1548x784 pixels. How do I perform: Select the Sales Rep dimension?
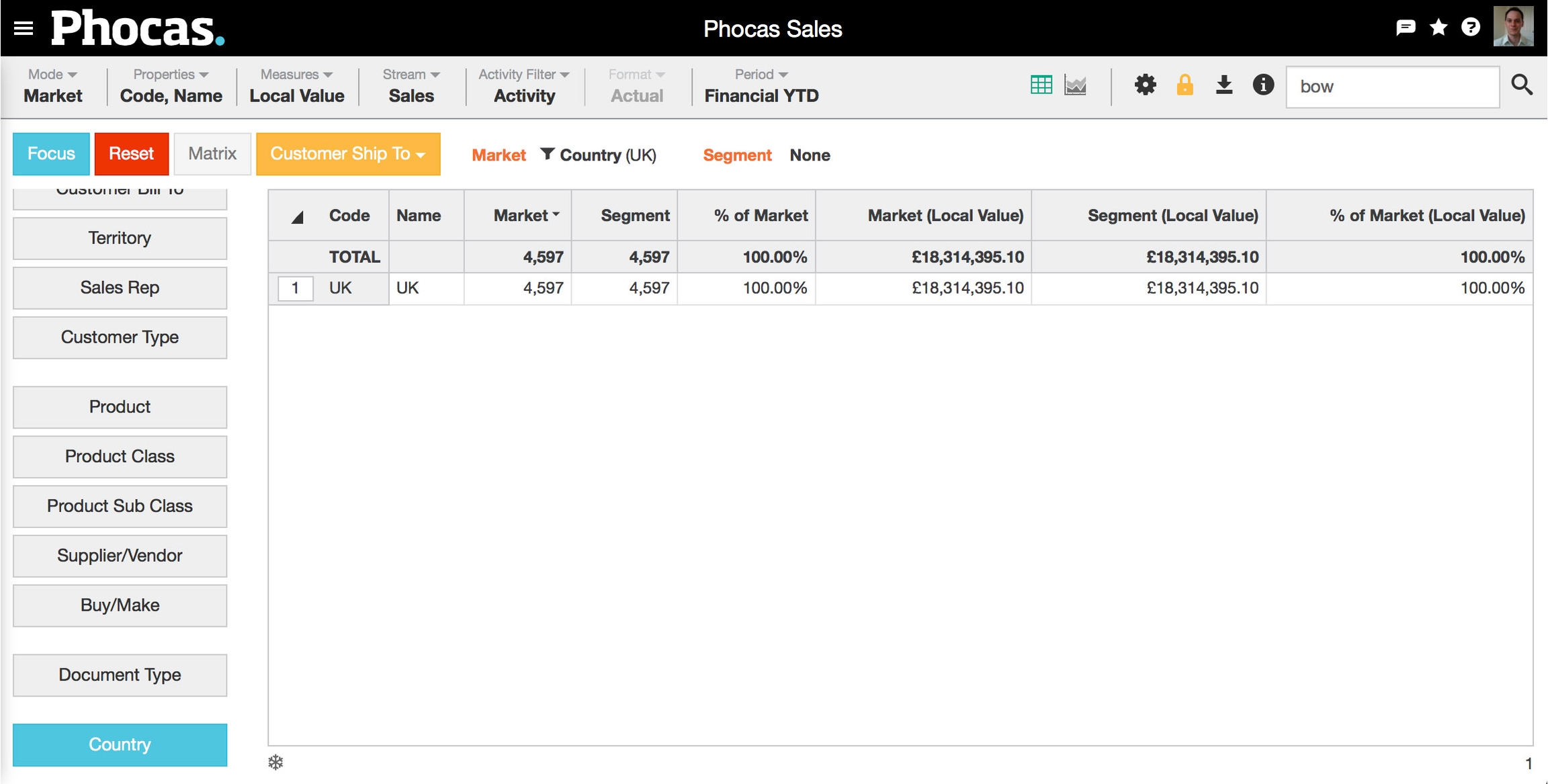(120, 288)
